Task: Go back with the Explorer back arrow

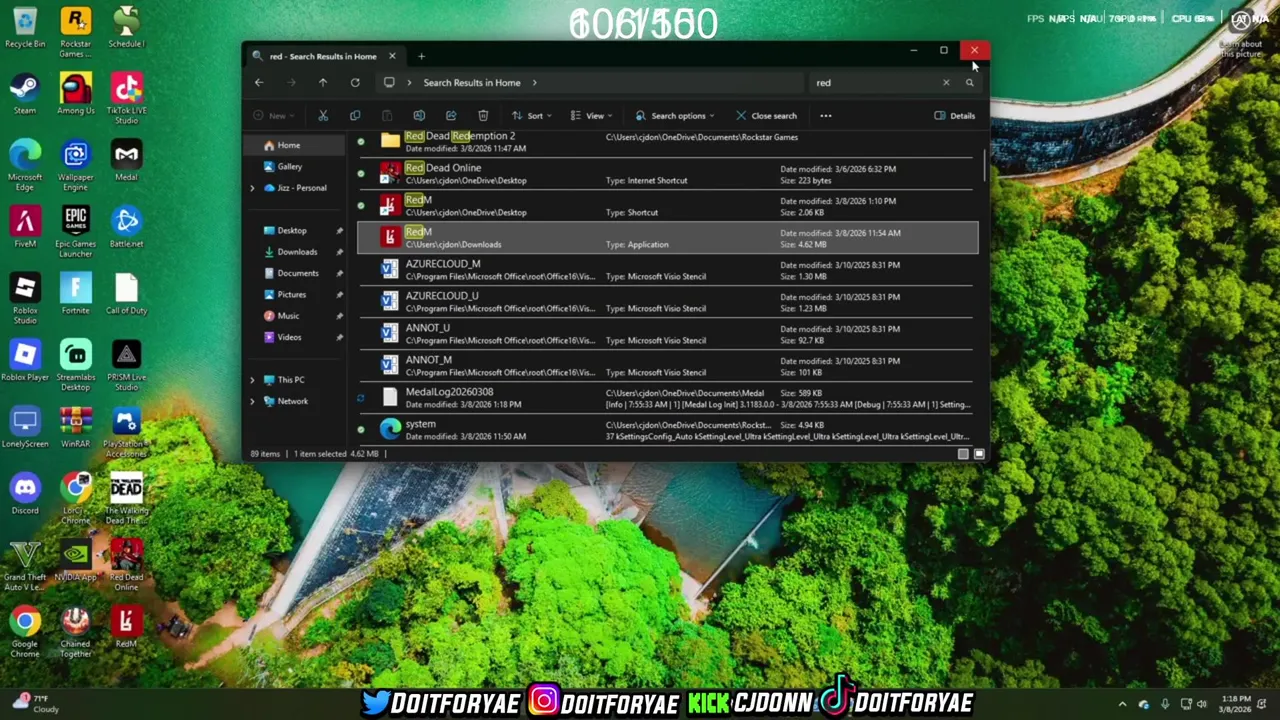Action: click(x=259, y=83)
